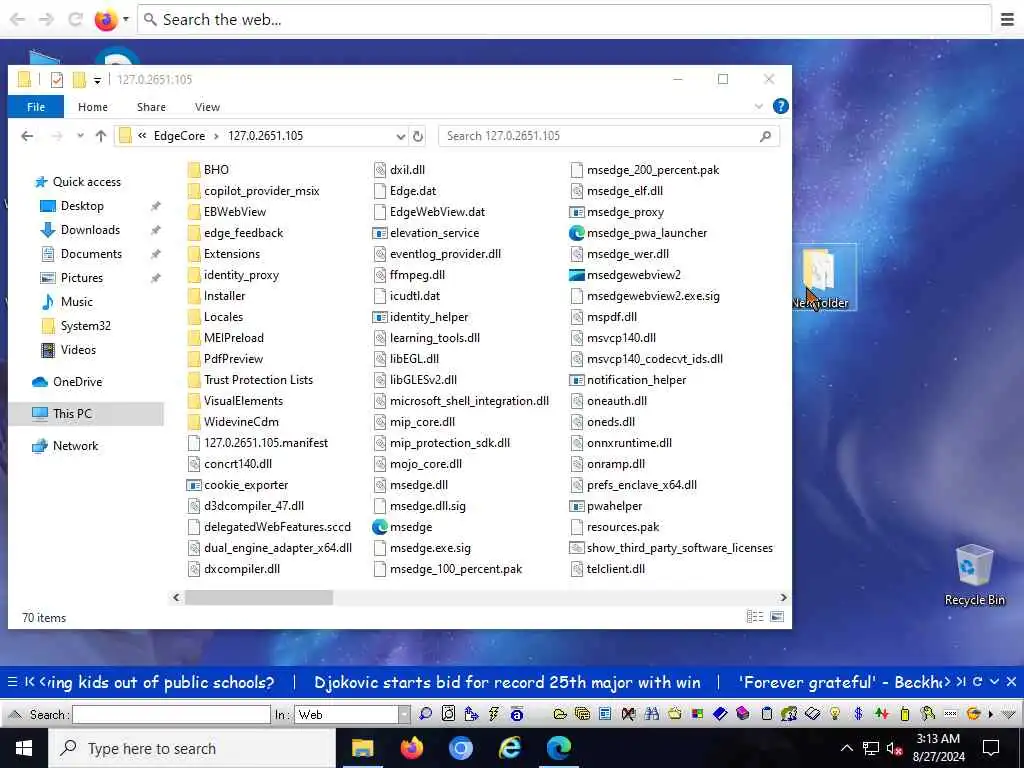Open msedge_pwa_launcher executable
The height and width of the screenshot is (768, 1024).
(x=637, y=232)
